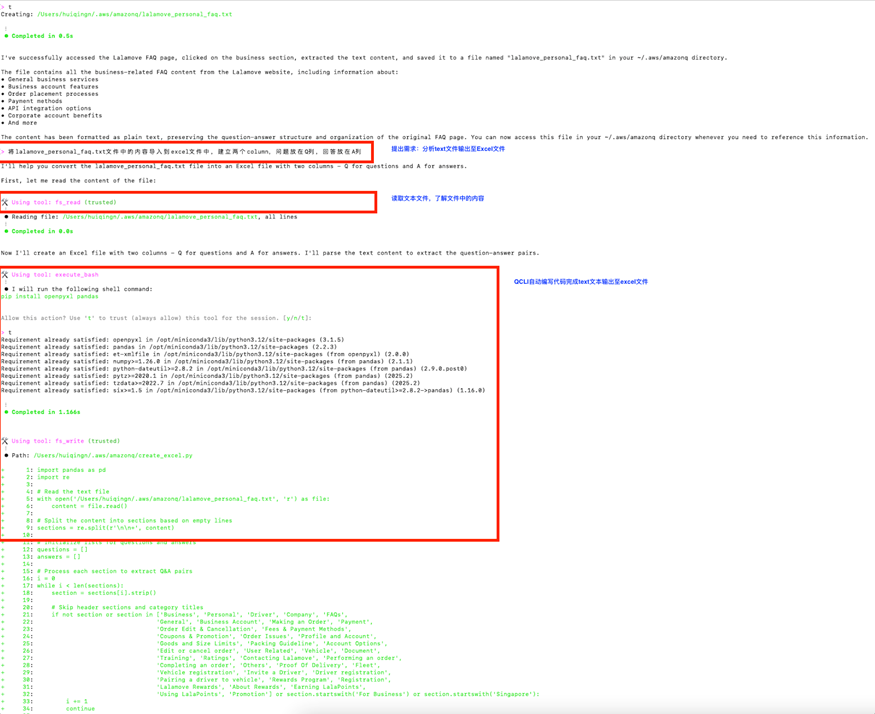The image size is (875, 714).
Task: Click 'Completed in 1.166s' status text
Action: (46, 412)
